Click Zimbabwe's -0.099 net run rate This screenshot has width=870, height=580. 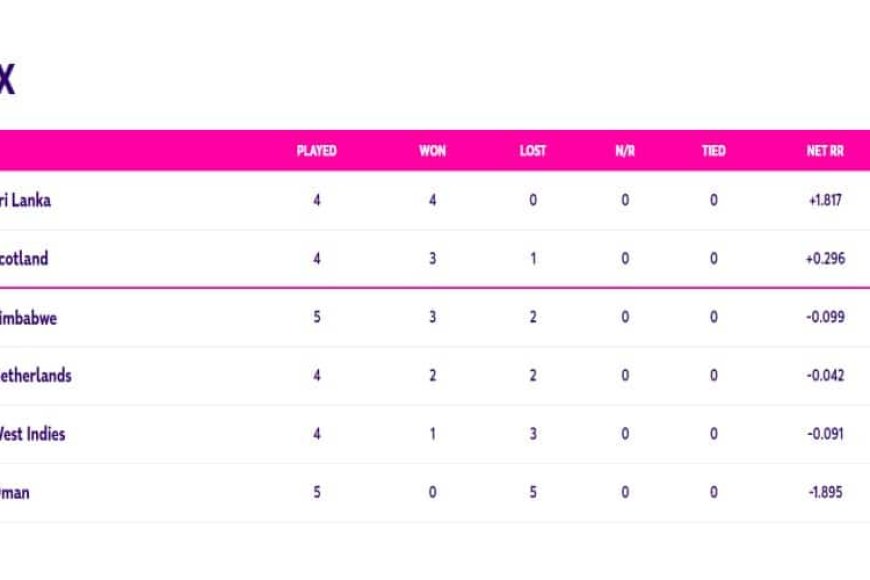(825, 317)
